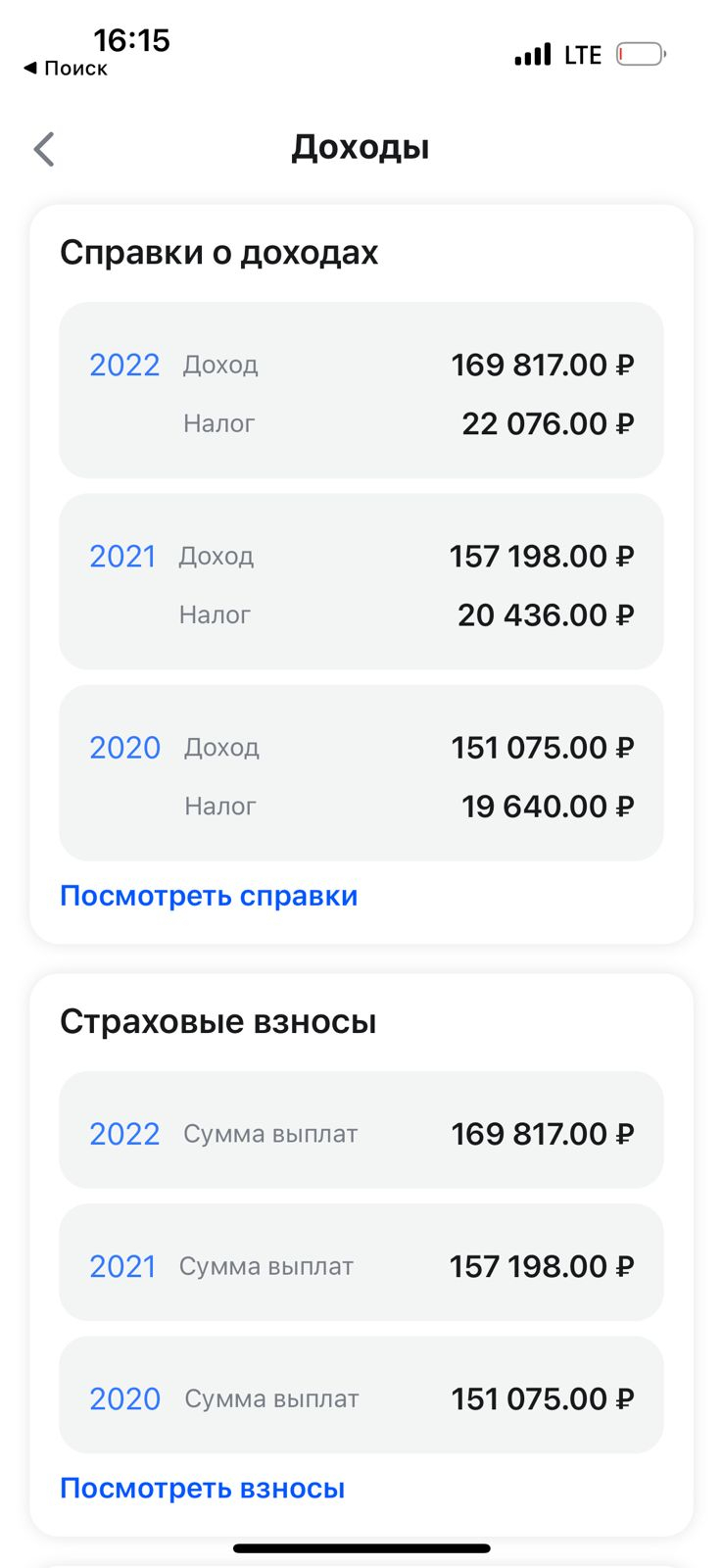723x1568 pixels.
Task: Open the 2021 Сумма выплат row
Action: [361, 1262]
